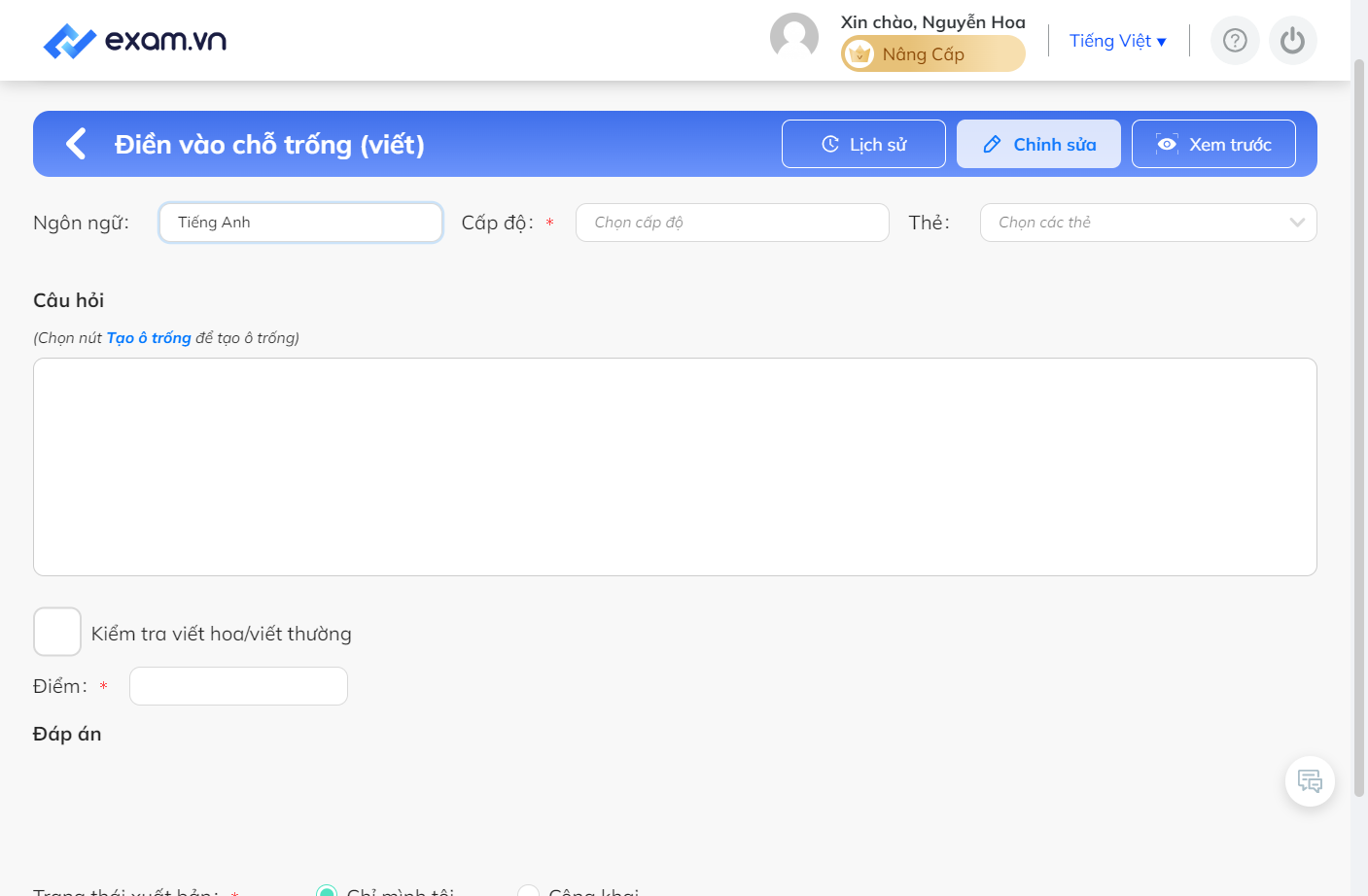Click the page vertical scrollbar
1368x896 pixels.
tap(1359, 428)
